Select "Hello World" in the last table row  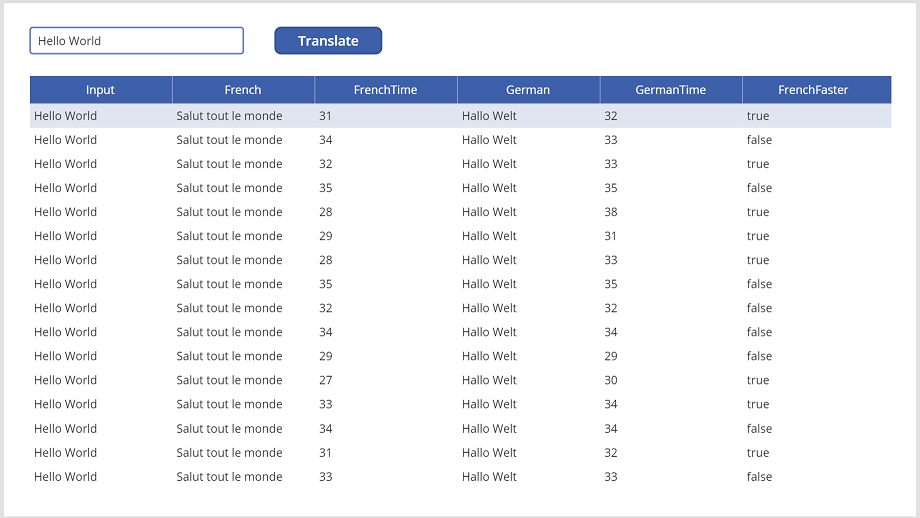pyautogui.click(x=66, y=477)
